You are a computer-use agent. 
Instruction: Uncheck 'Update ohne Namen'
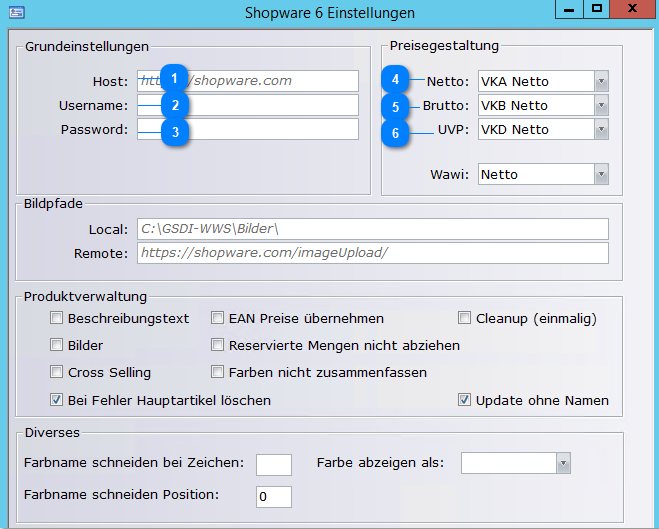[464, 400]
